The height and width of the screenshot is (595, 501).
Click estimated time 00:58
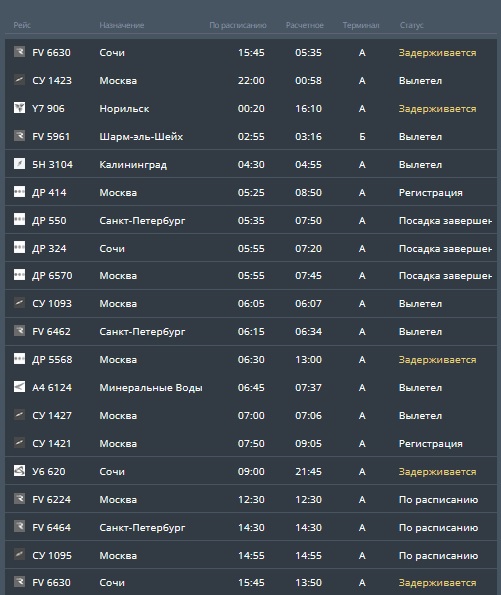[309, 81]
